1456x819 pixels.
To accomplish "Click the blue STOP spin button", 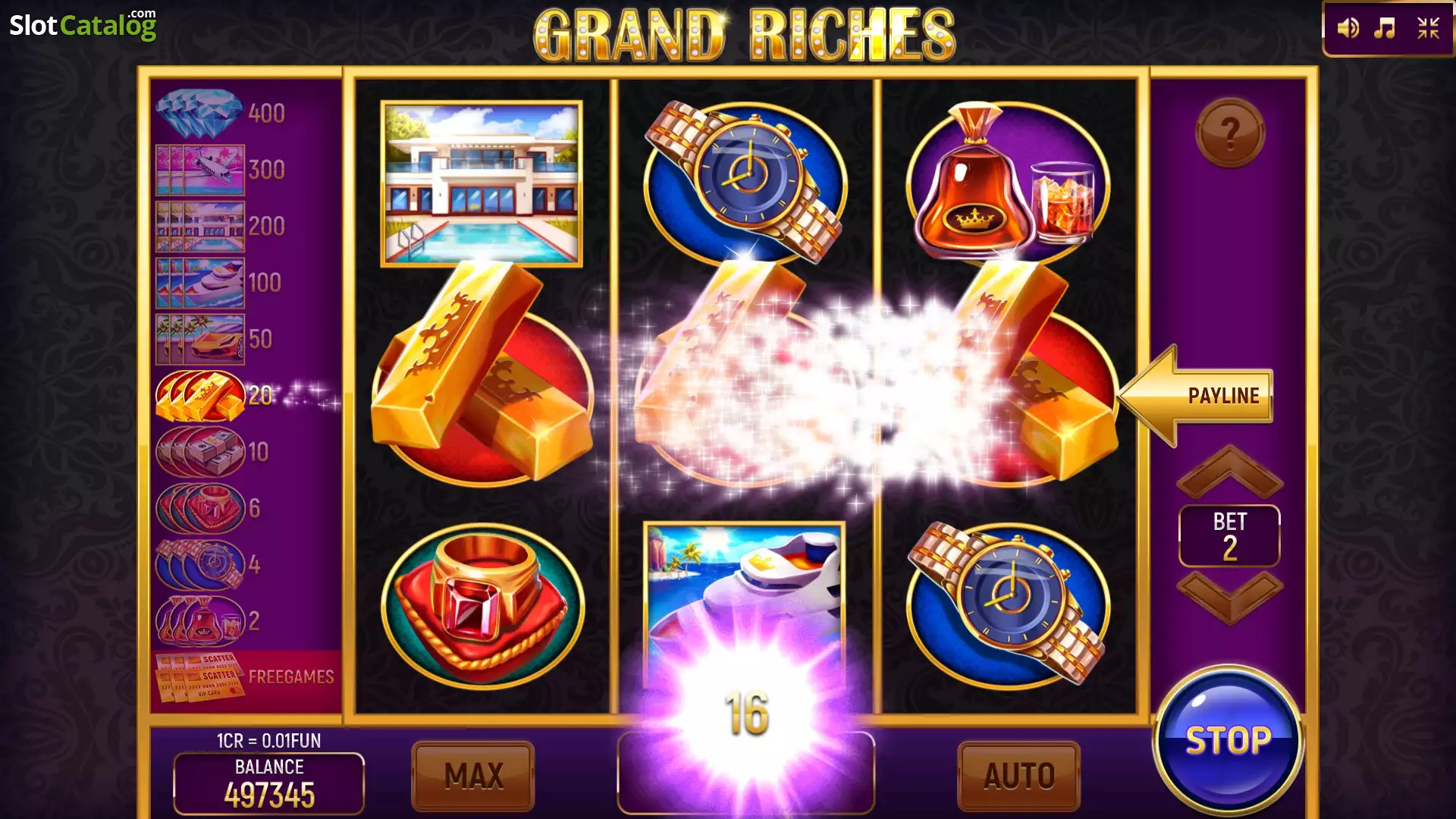I will coord(1228,741).
